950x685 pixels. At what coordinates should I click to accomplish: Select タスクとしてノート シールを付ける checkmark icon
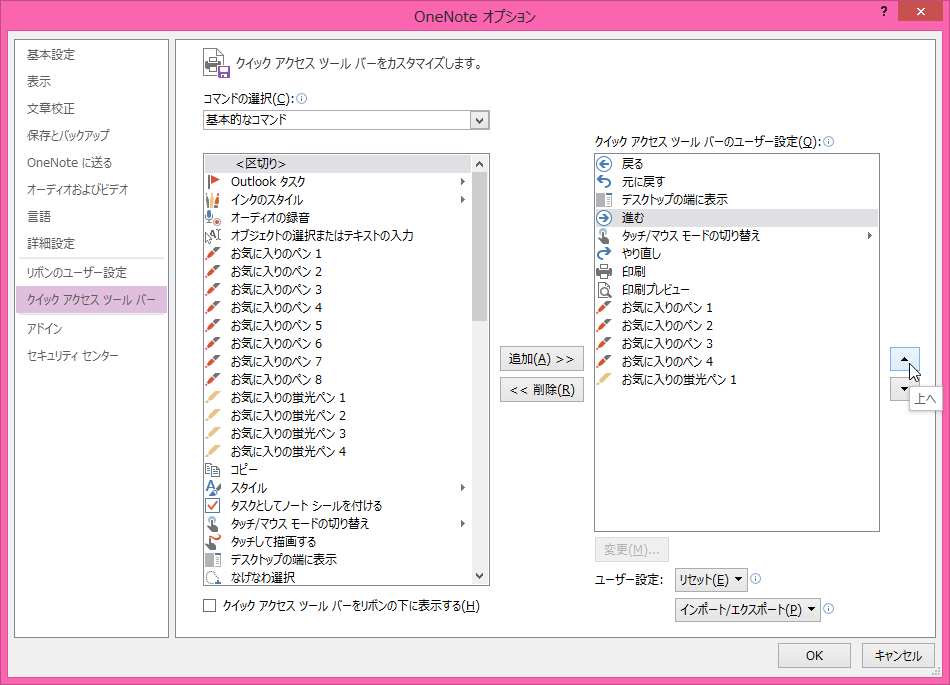tap(213, 505)
